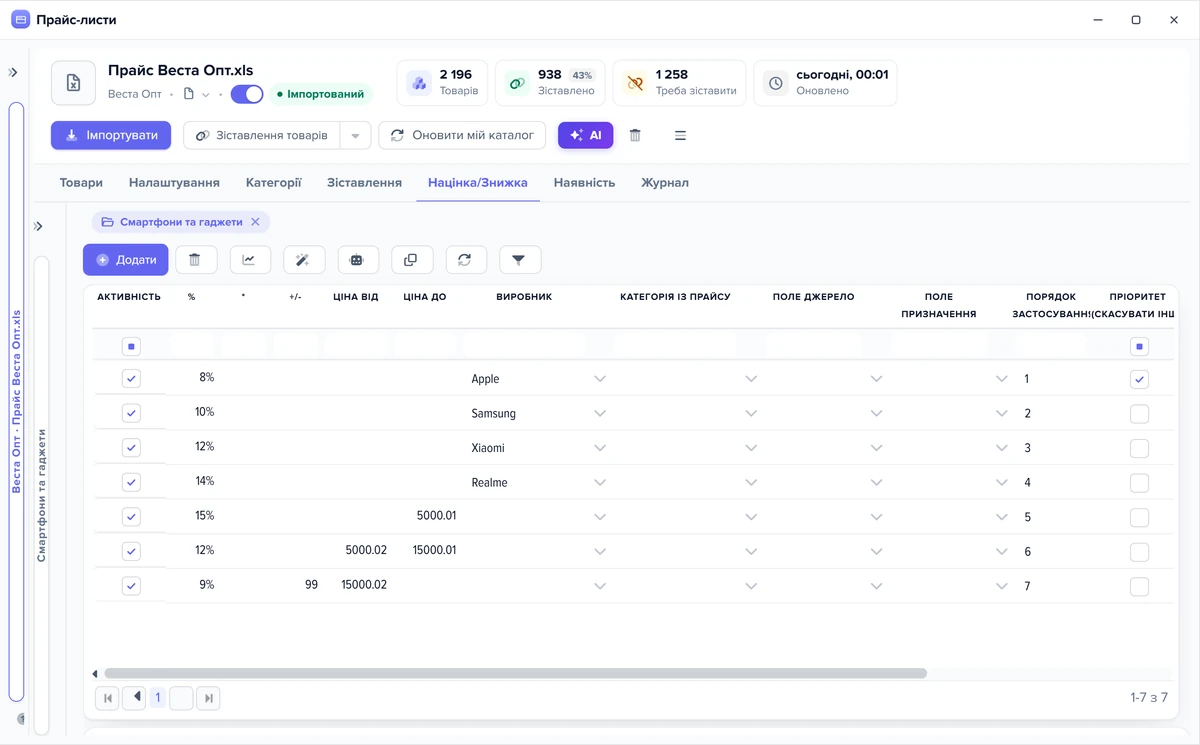
Task: Go to the previous page of the table
Action: [x=134, y=698]
